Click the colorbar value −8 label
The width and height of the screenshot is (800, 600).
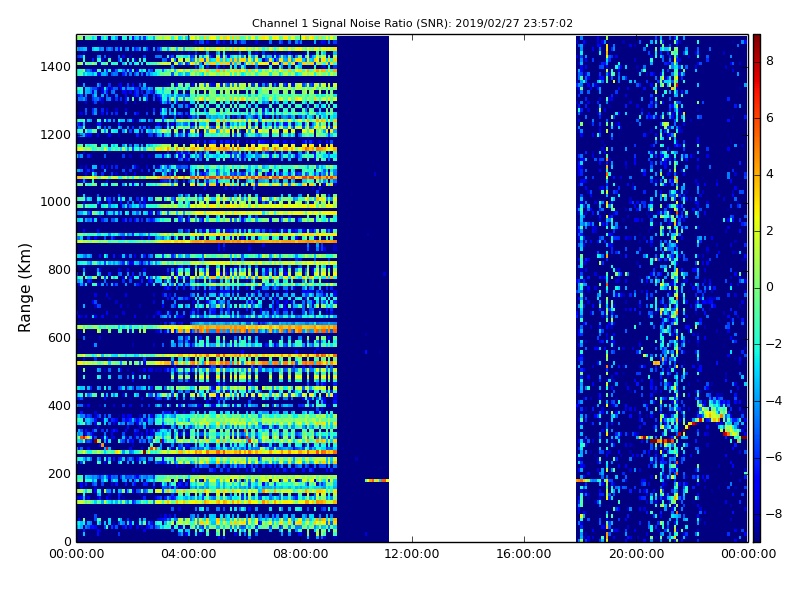tap(774, 514)
